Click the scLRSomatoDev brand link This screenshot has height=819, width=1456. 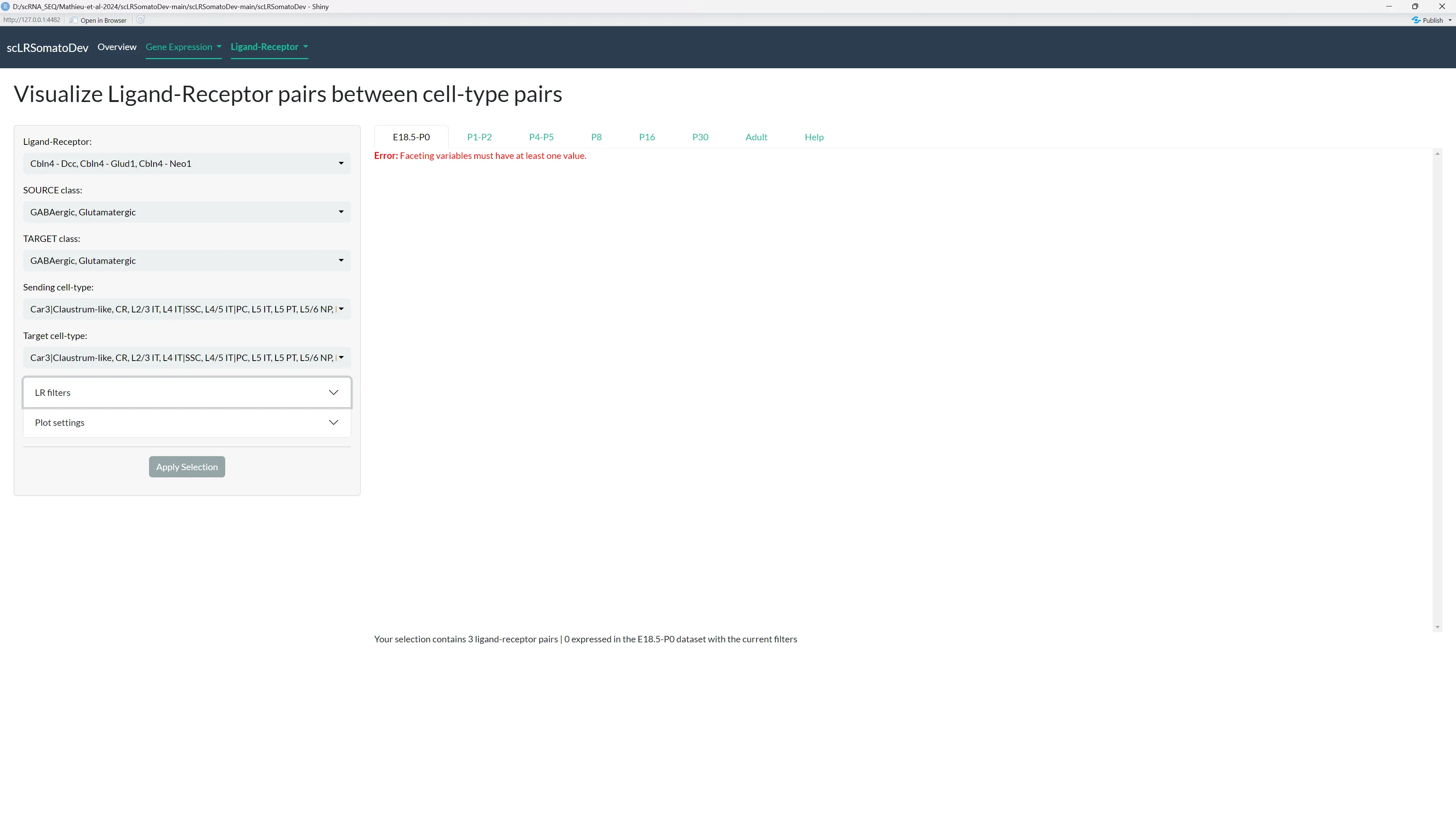[x=47, y=48]
